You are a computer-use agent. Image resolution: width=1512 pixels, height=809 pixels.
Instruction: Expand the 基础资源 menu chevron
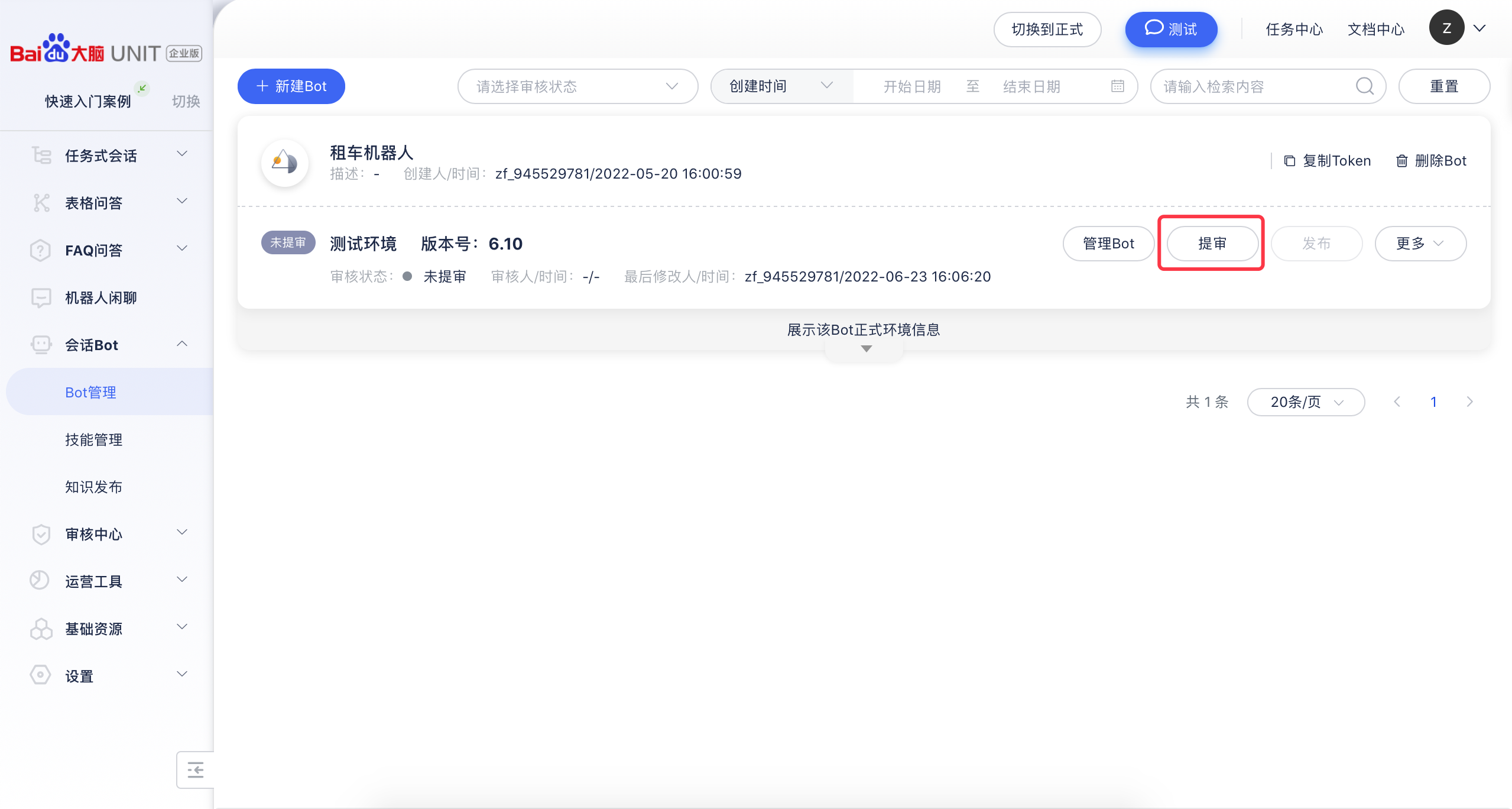tap(183, 627)
